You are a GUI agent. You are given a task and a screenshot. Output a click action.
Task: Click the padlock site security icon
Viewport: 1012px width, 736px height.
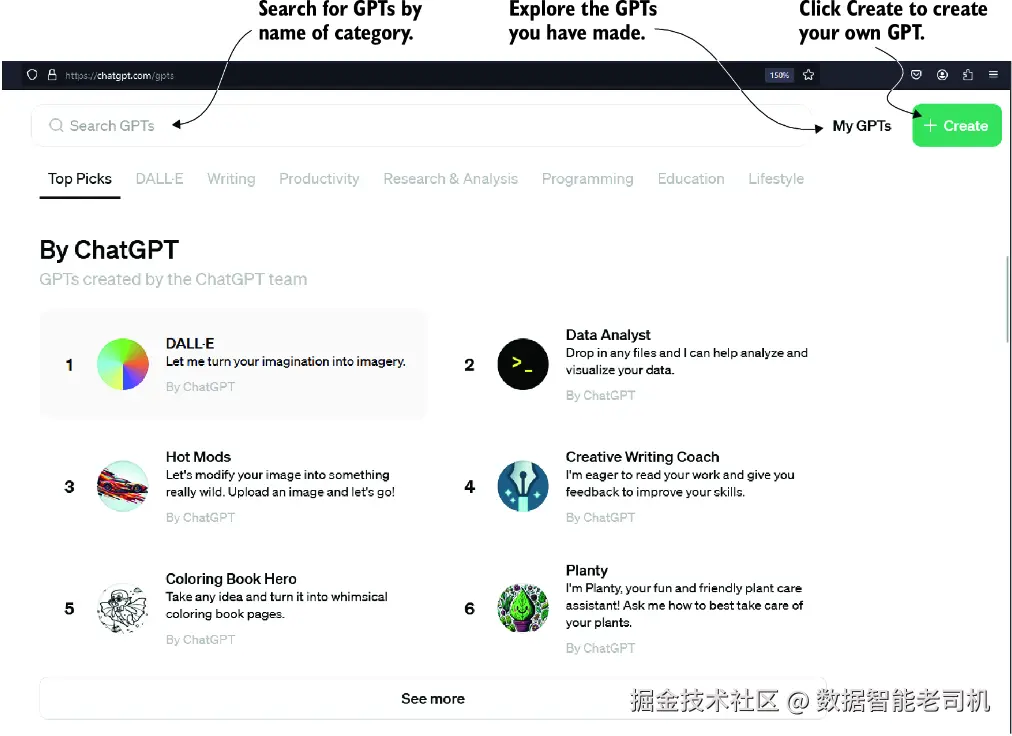pos(52,75)
